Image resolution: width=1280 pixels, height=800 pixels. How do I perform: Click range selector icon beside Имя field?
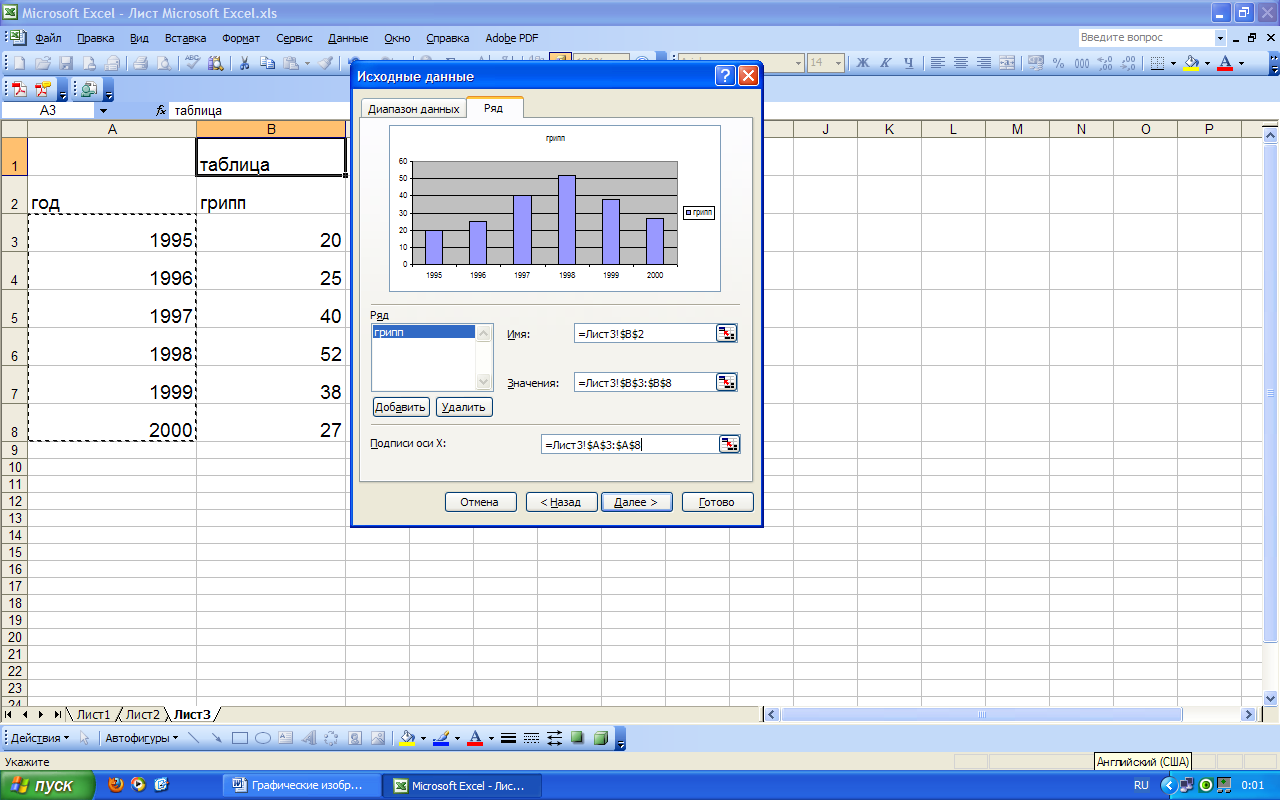(727, 334)
